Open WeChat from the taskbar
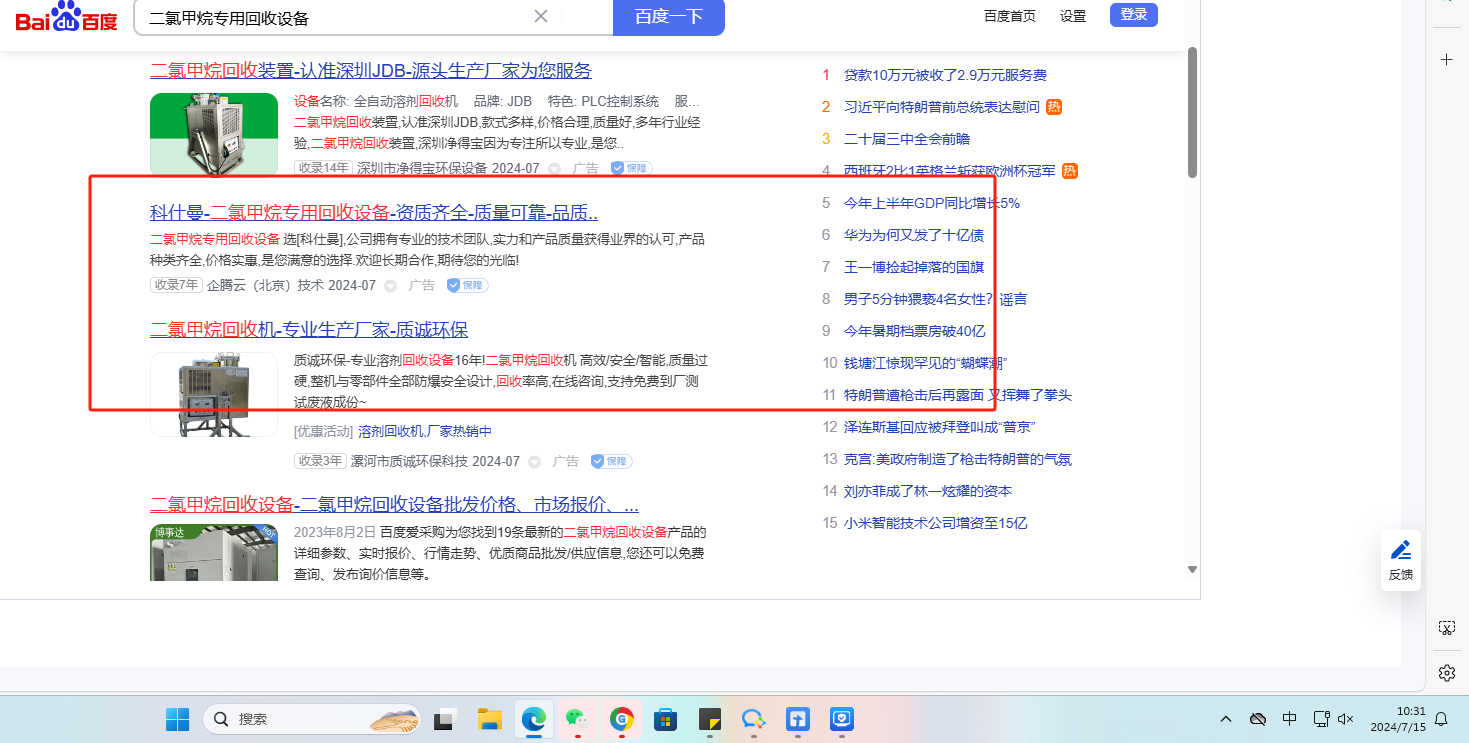The image size is (1469, 743). point(577,719)
